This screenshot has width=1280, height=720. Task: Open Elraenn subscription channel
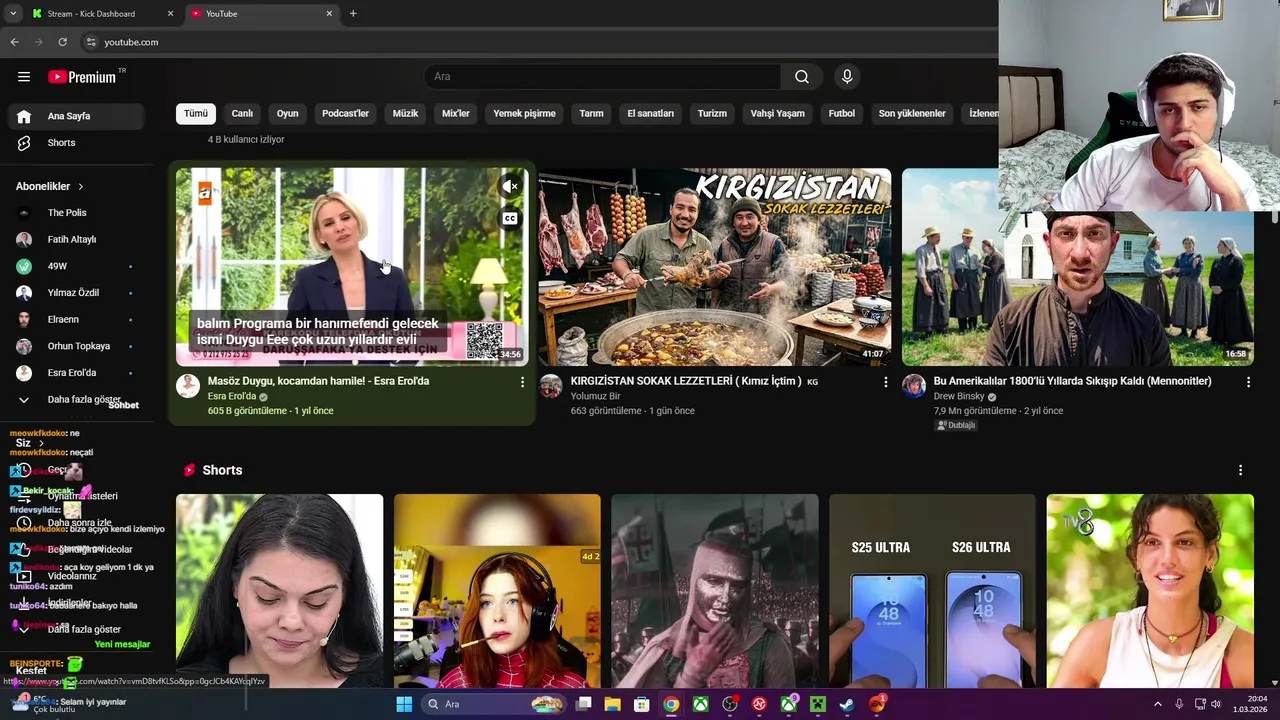76,320
